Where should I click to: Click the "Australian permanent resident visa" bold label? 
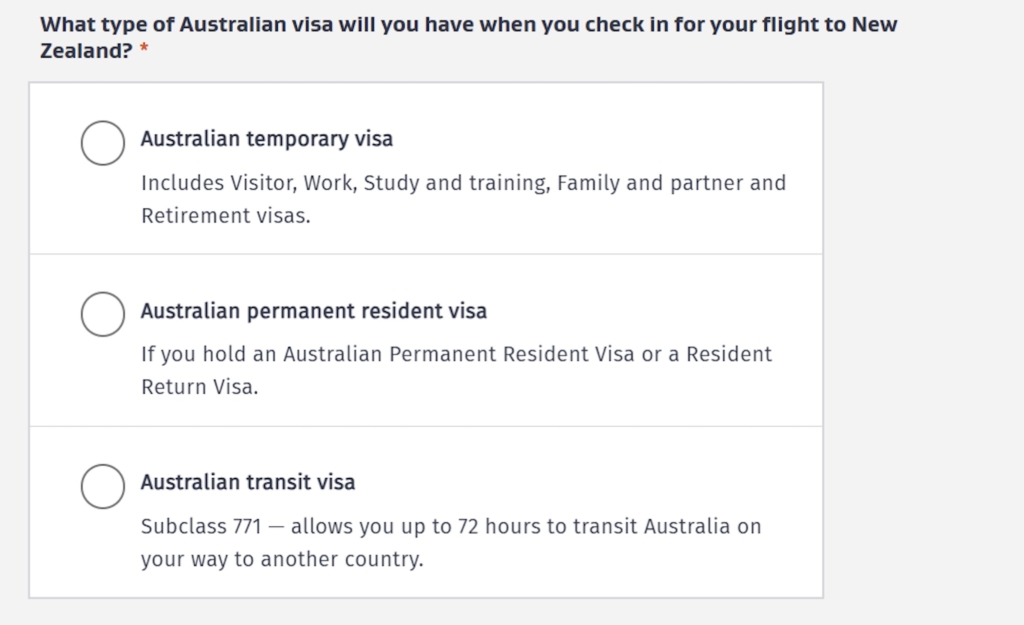pyautogui.click(x=313, y=311)
